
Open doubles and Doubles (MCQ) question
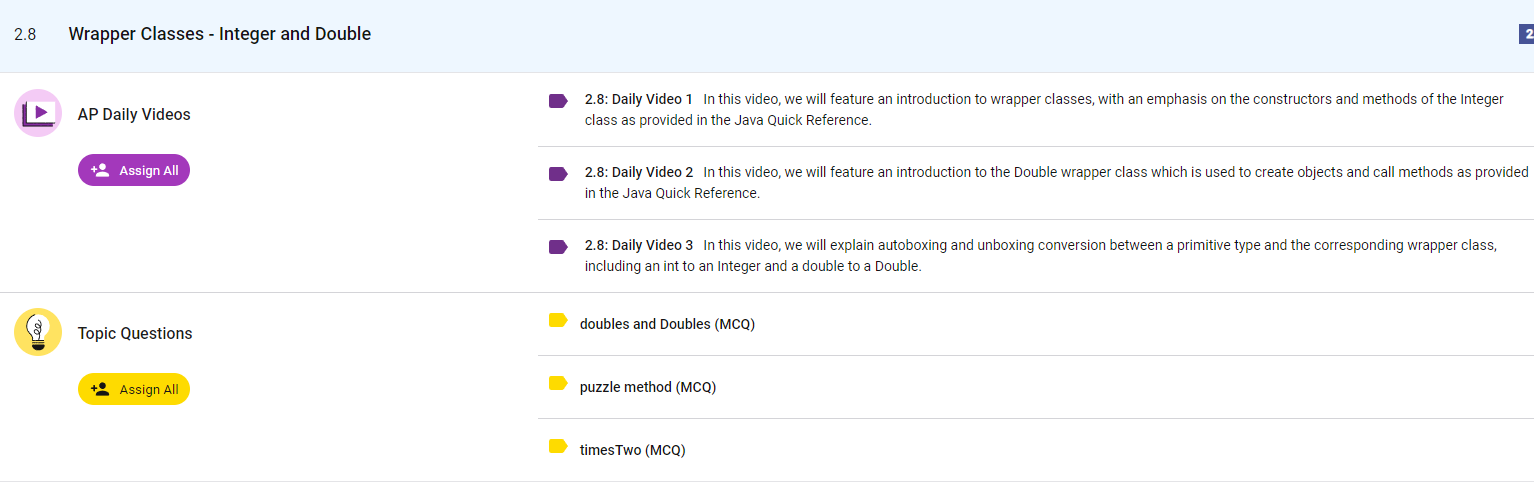pyautogui.click(x=667, y=324)
